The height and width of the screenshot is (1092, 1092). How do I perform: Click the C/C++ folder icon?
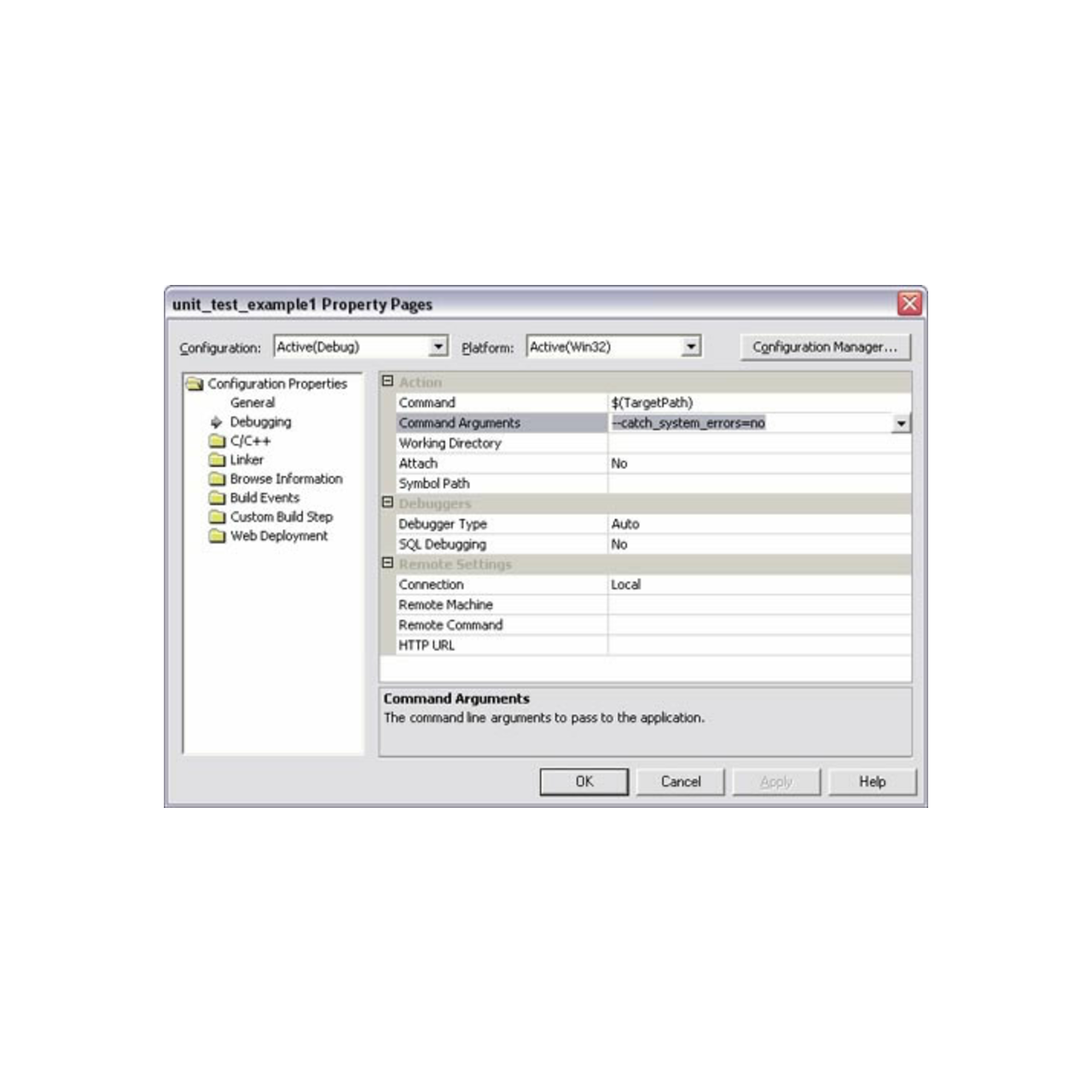pos(217,441)
